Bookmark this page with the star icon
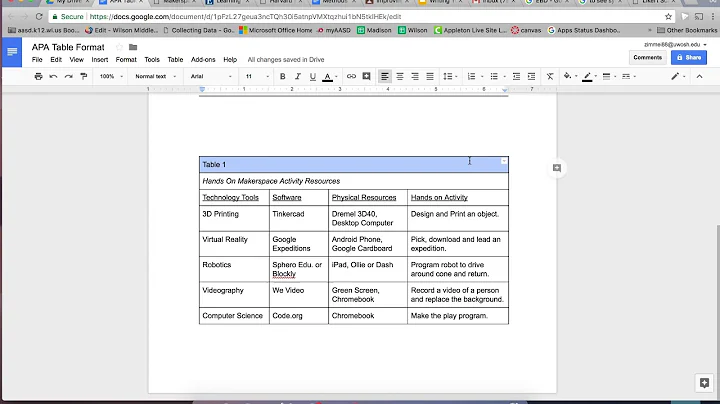The height and width of the screenshot is (404, 720). click(668, 17)
